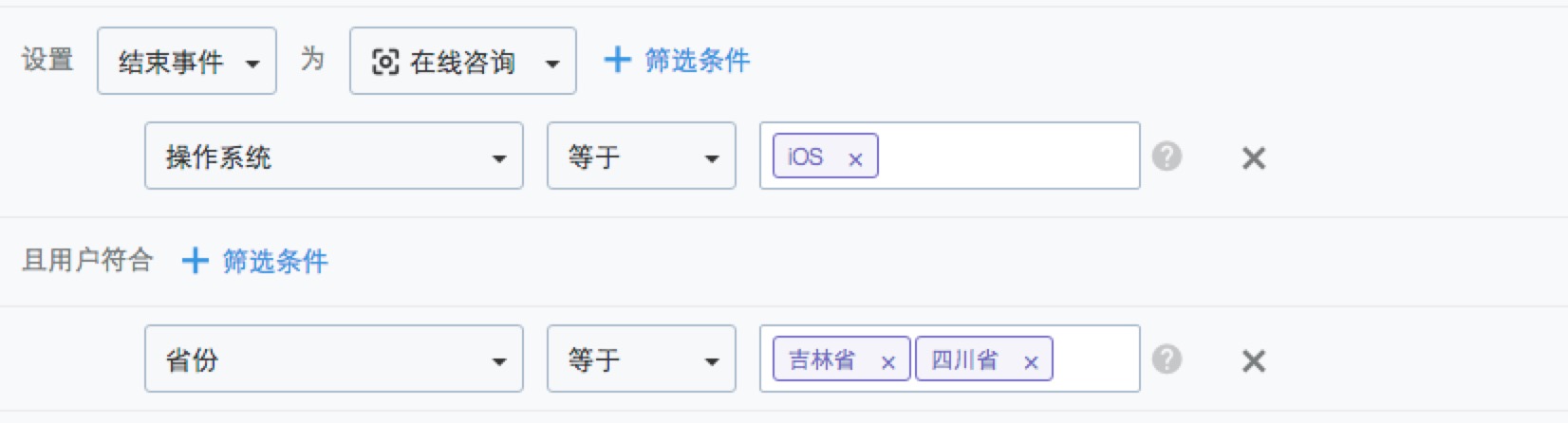Open the 结束事件 dropdown

click(x=187, y=61)
